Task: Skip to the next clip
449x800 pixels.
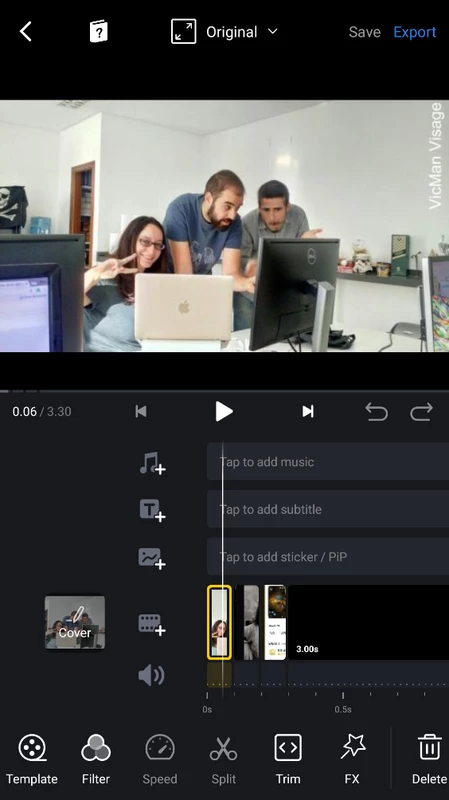Action: point(307,411)
